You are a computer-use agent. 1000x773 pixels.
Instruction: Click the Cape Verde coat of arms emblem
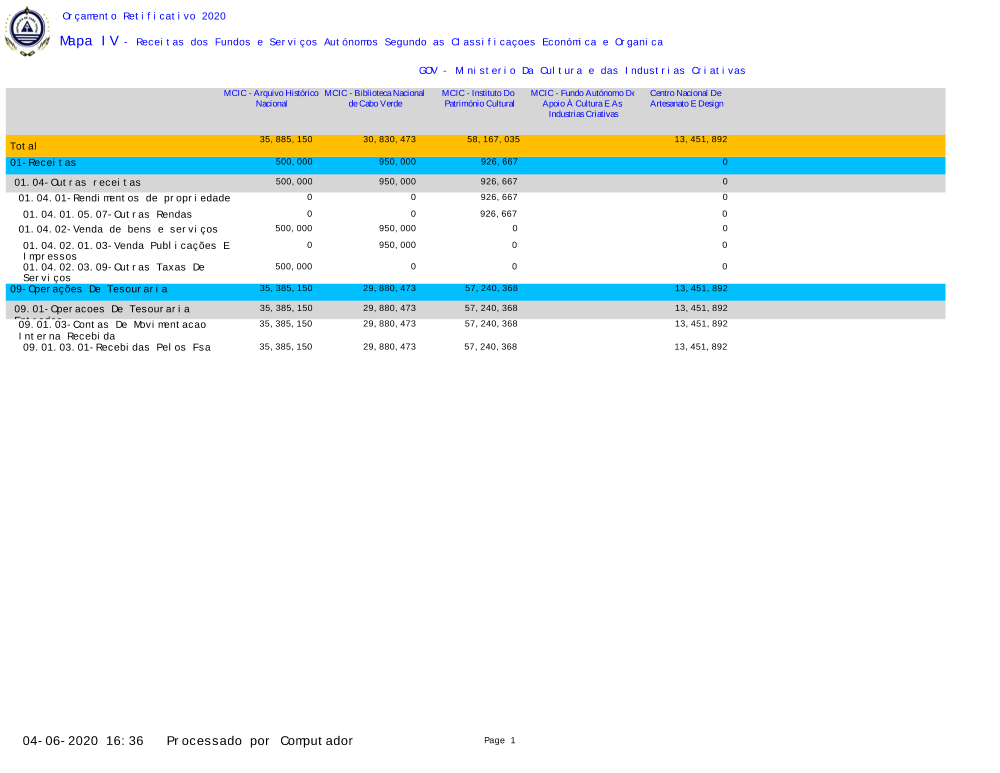pyautogui.click(x=27, y=31)
